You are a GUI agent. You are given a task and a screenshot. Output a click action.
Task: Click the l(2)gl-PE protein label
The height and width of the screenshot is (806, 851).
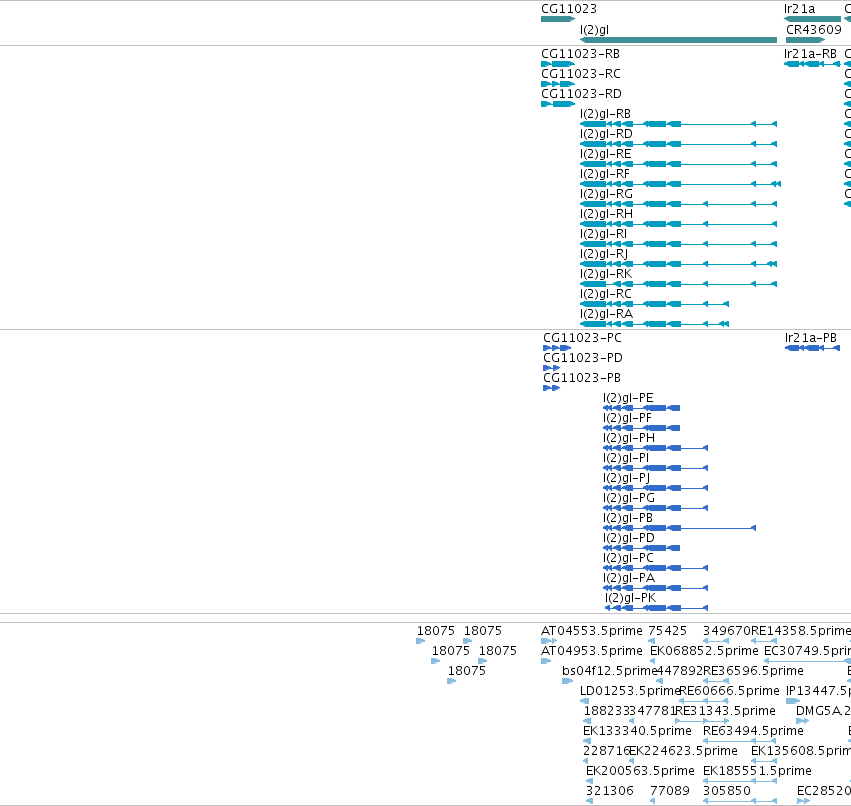628,398
